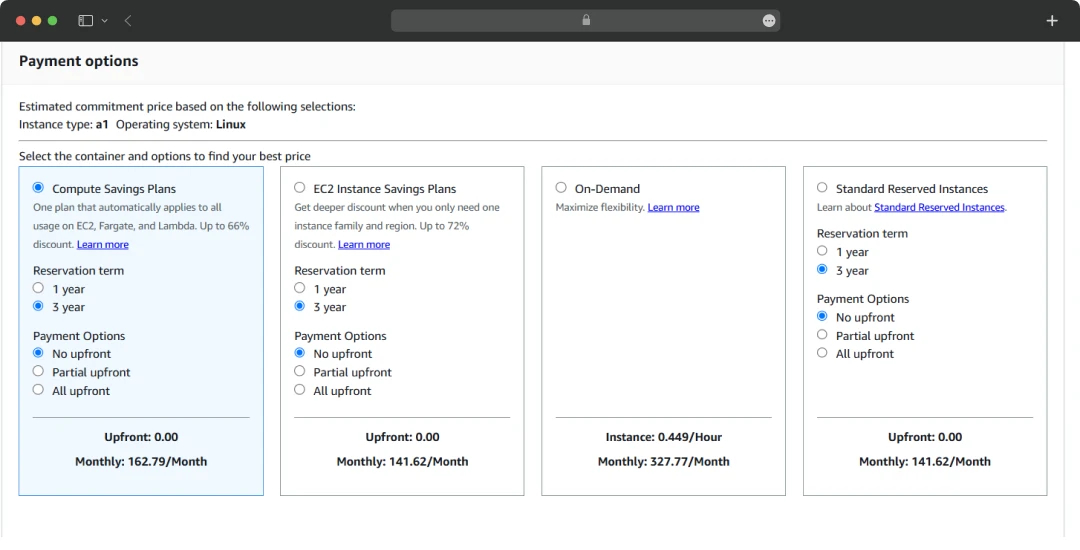The height and width of the screenshot is (550, 1080).
Task: Select 3 year under Standard Reserved Instances
Action: coord(822,269)
